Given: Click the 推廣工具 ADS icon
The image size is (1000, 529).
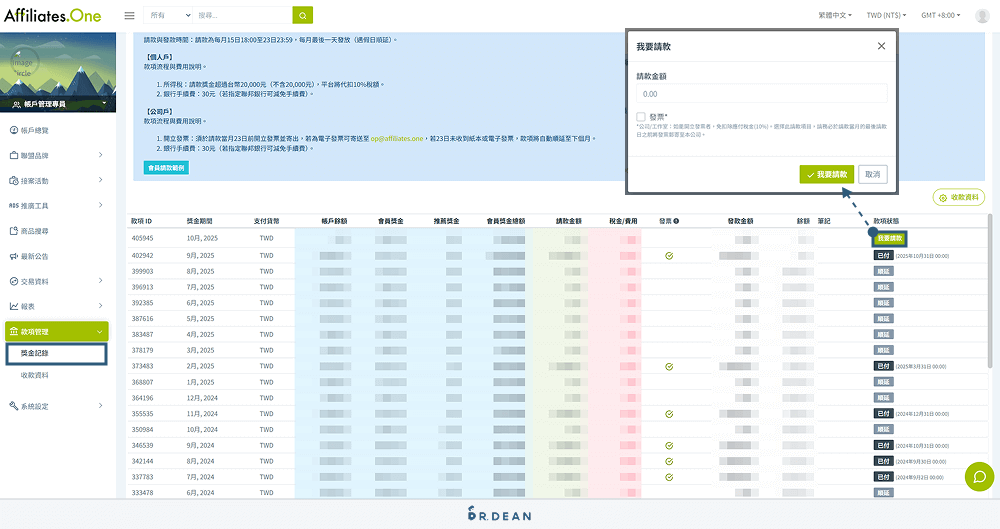Looking at the screenshot, I should (x=13, y=205).
